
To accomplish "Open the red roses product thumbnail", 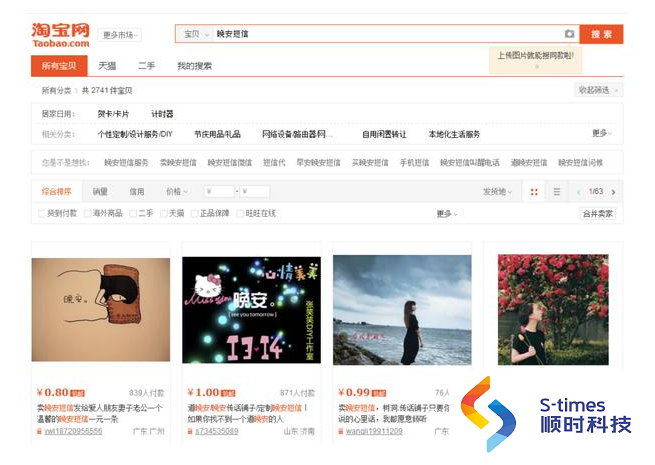I will click(x=553, y=310).
